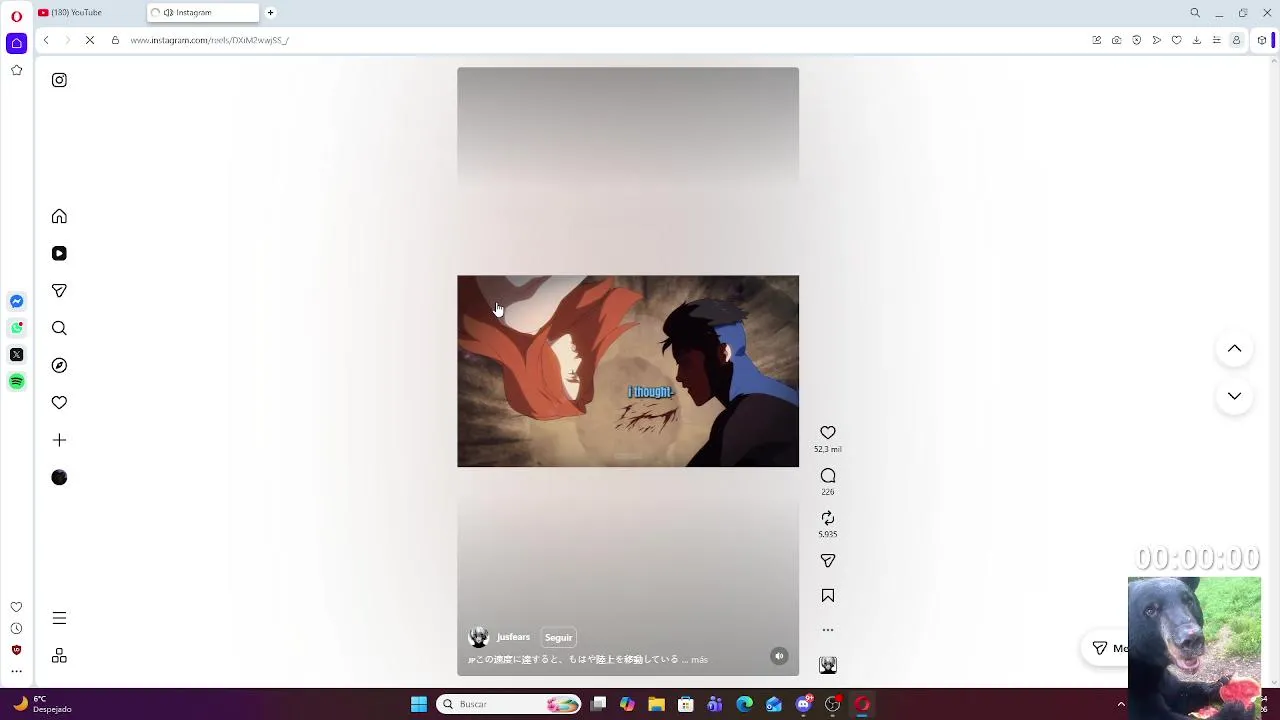Go back in browser history
This screenshot has height=720, width=1280.
click(x=46, y=40)
